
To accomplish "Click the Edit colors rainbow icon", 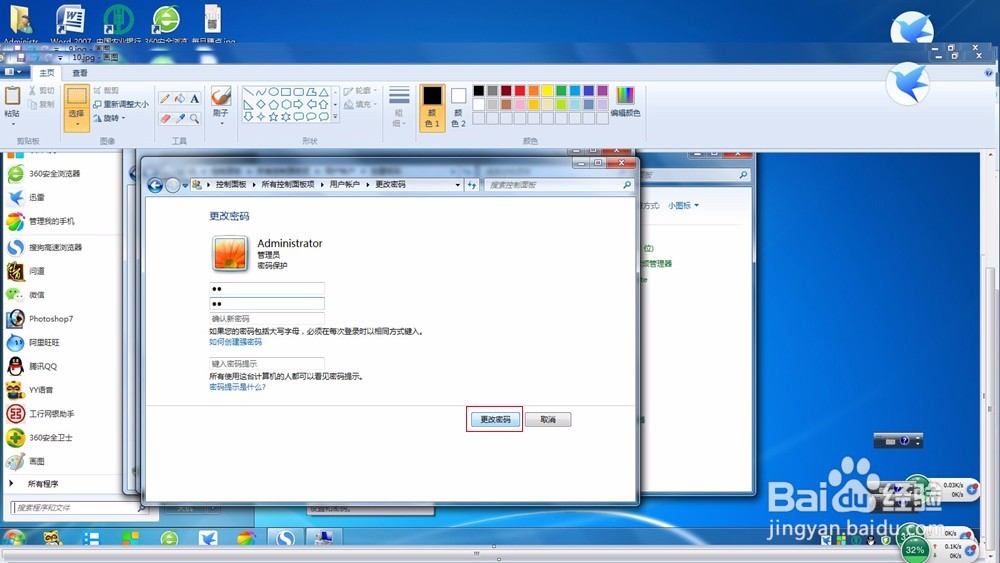I will (x=625, y=96).
